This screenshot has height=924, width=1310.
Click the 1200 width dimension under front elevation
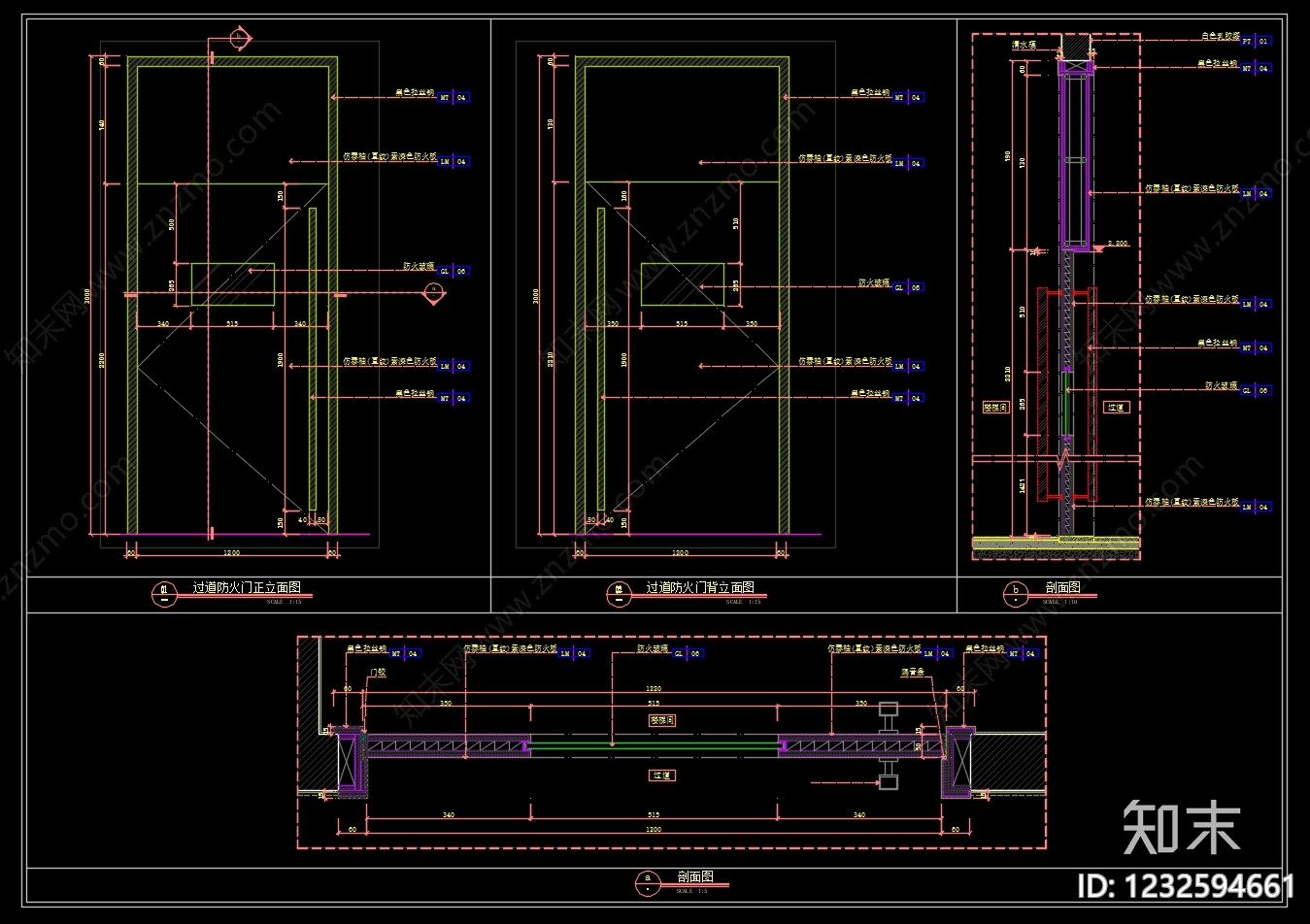tap(232, 552)
